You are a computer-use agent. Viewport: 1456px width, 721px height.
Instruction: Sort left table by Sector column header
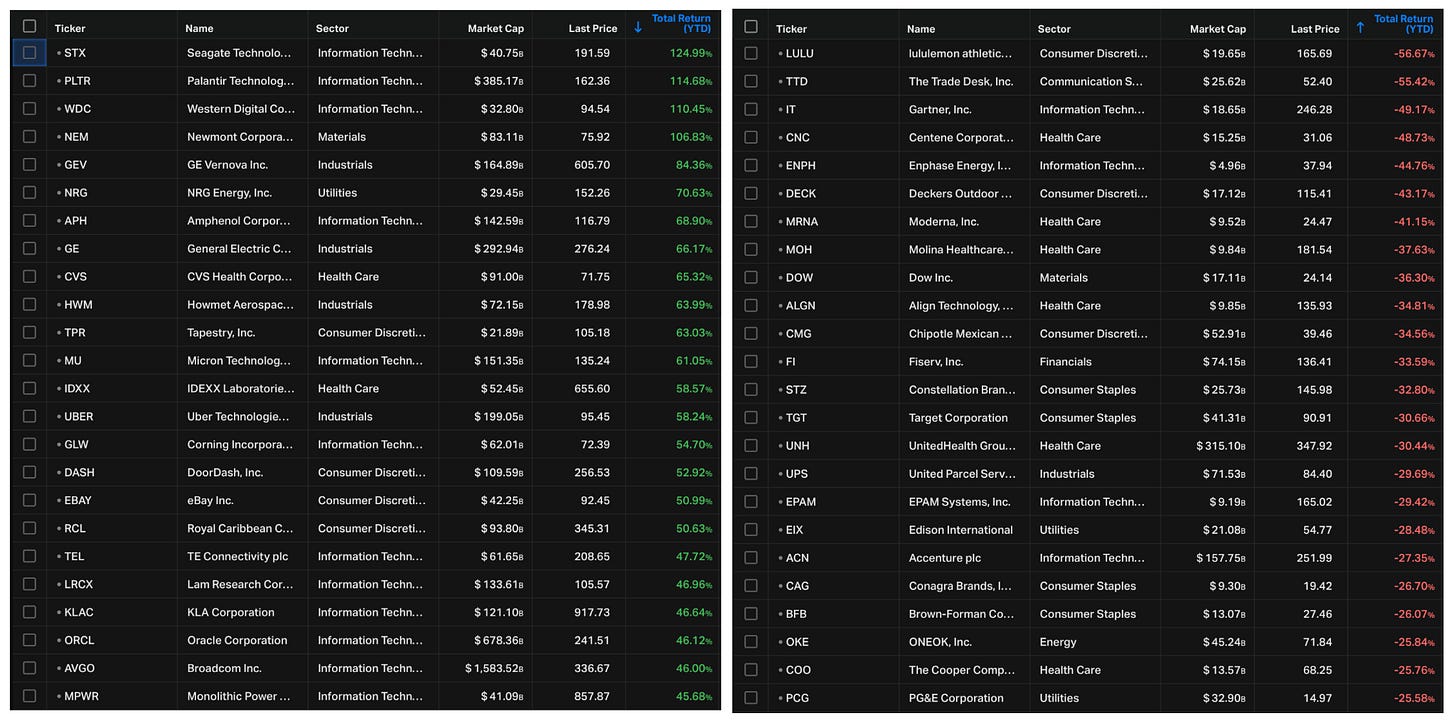coord(332,28)
